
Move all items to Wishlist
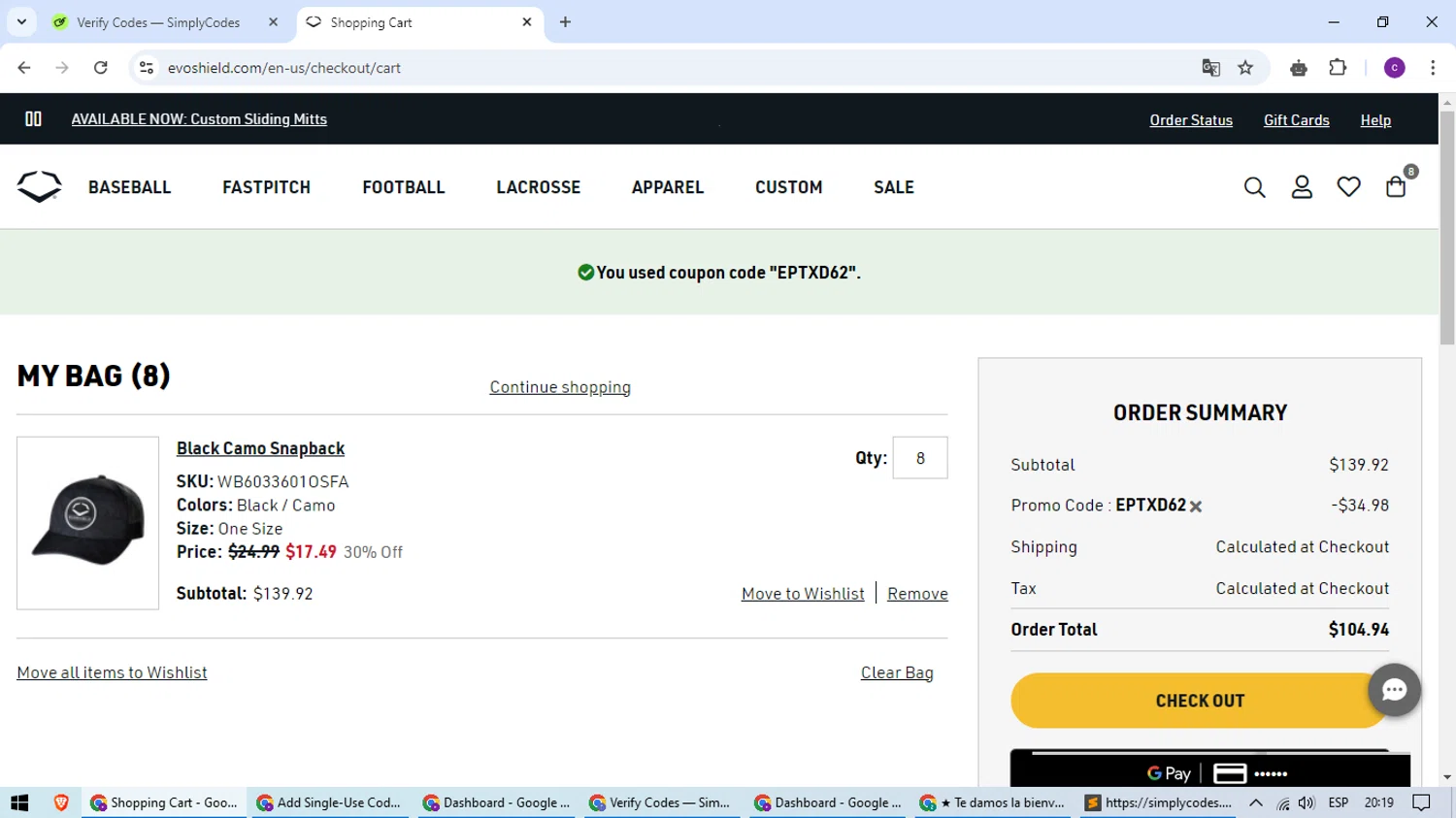(112, 672)
